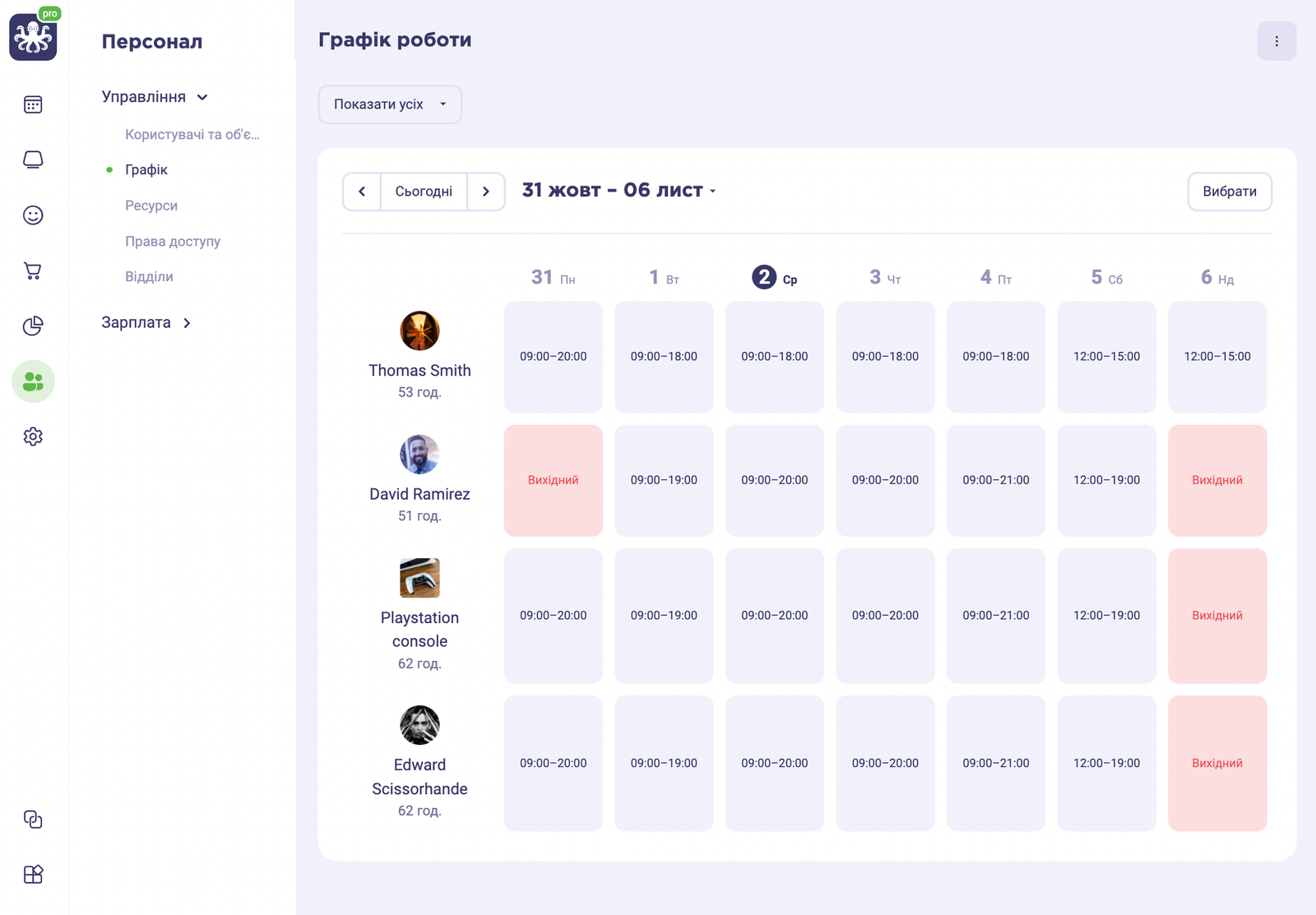Open the date range 31 жовт – 06 лист dropdown
Screen dimensions: 1316x915
[617, 190]
